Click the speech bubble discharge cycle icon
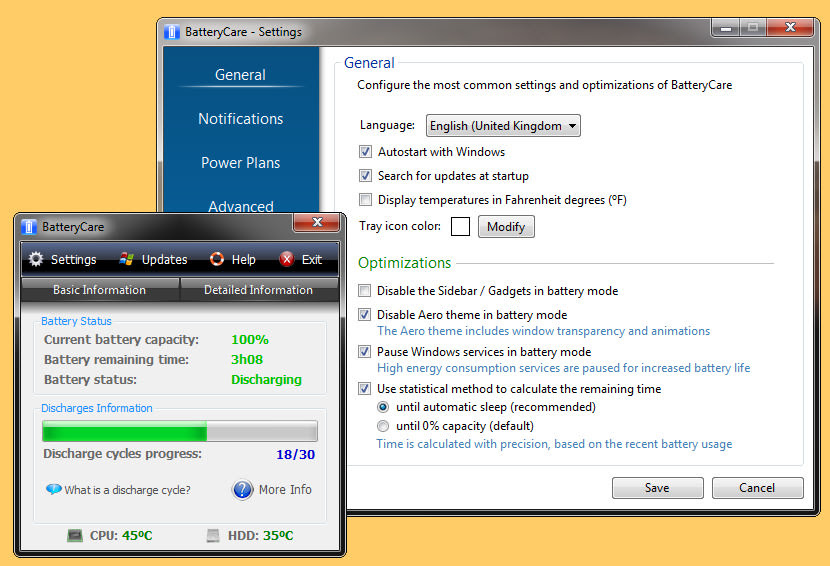 click(53, 489)
